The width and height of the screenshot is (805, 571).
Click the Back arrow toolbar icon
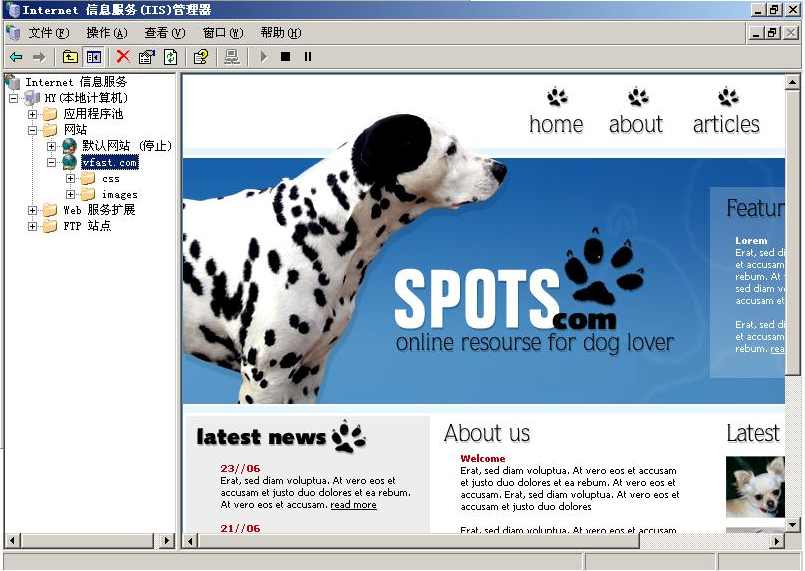click(x=16, y=57)
